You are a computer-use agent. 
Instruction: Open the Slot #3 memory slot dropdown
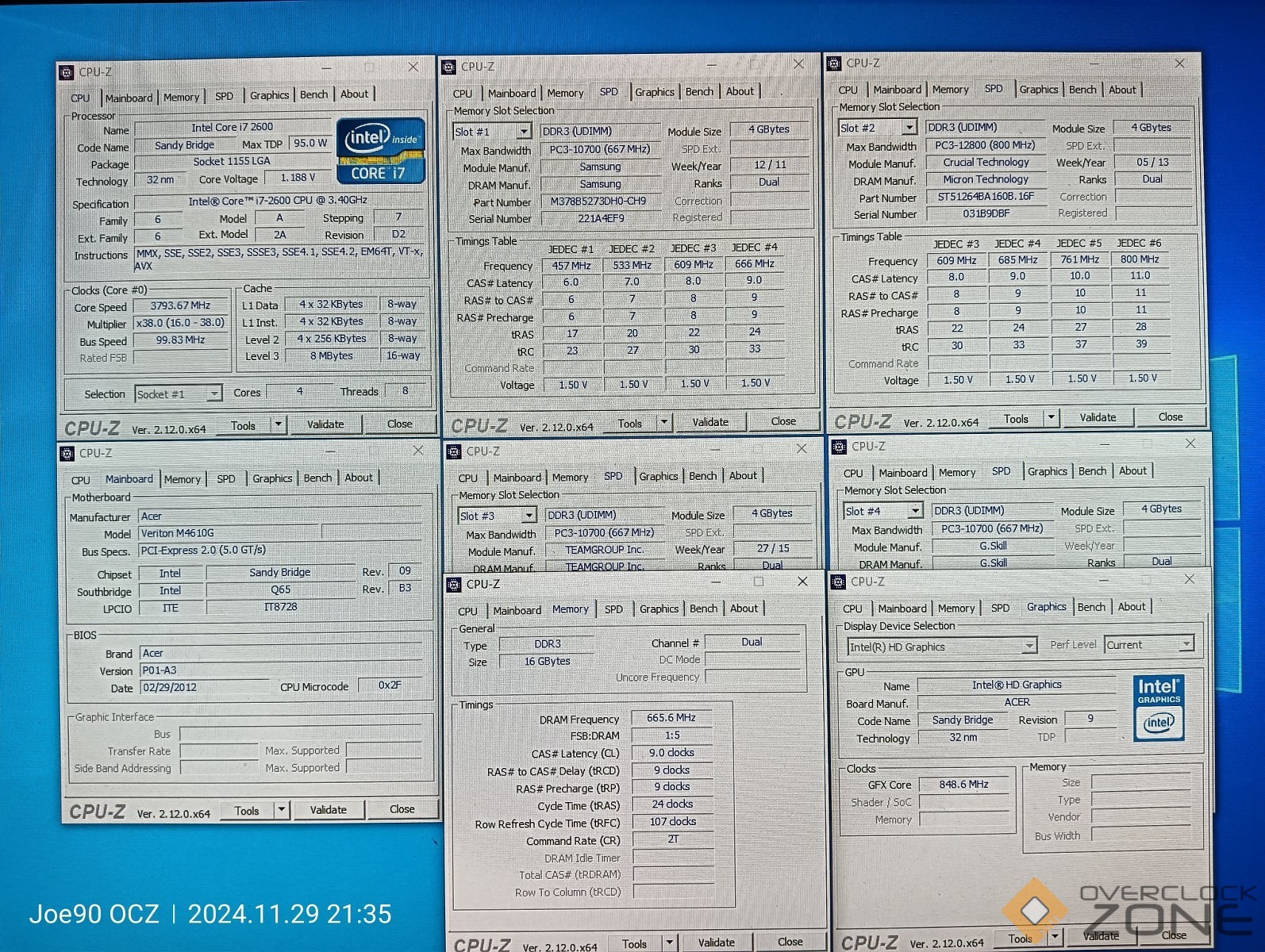[529, 516]
